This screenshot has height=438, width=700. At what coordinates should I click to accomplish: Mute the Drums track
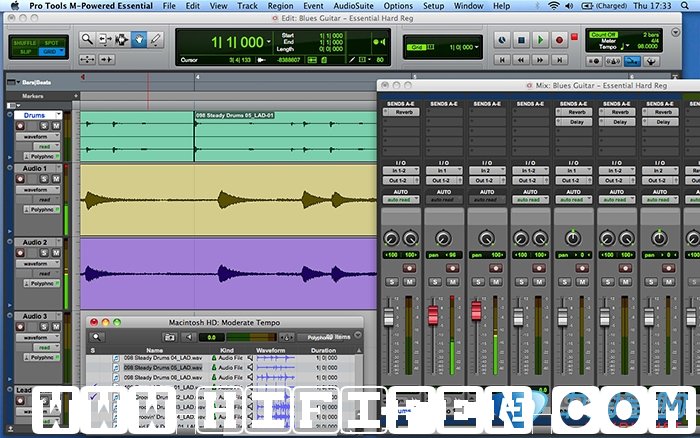56,126
